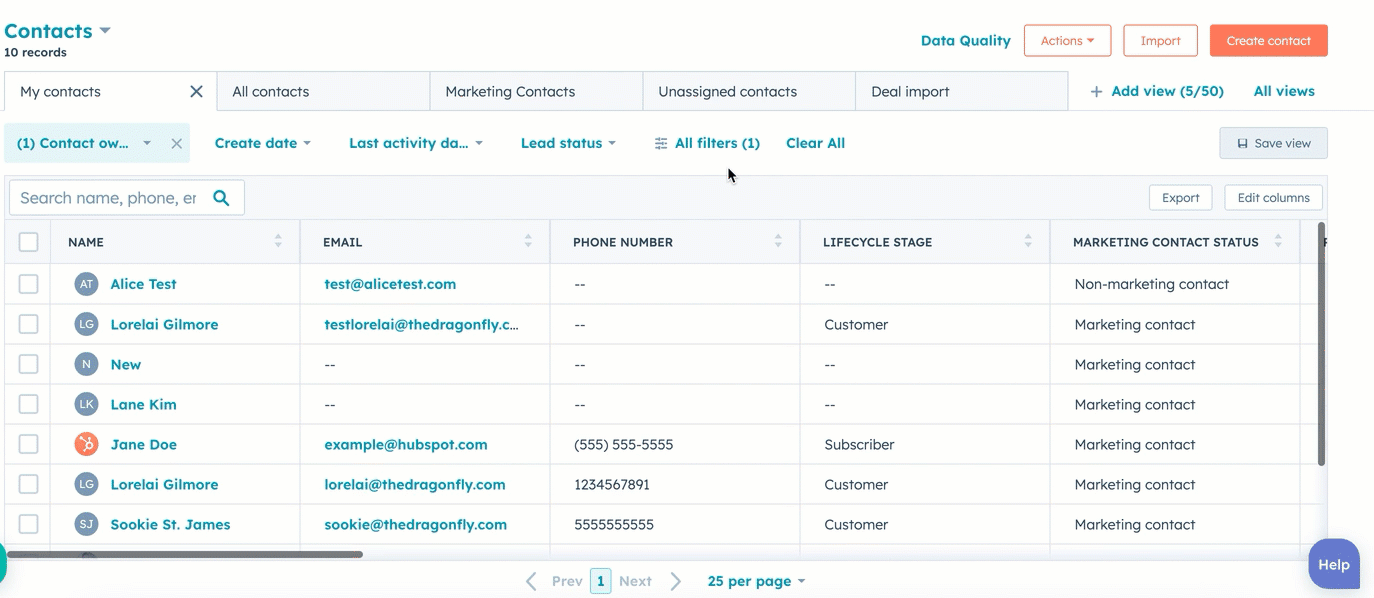Screen dimensions: 1374x598
Task: Open the sookie@thedragonfly.com email link
Action: (x=415, y=525)
